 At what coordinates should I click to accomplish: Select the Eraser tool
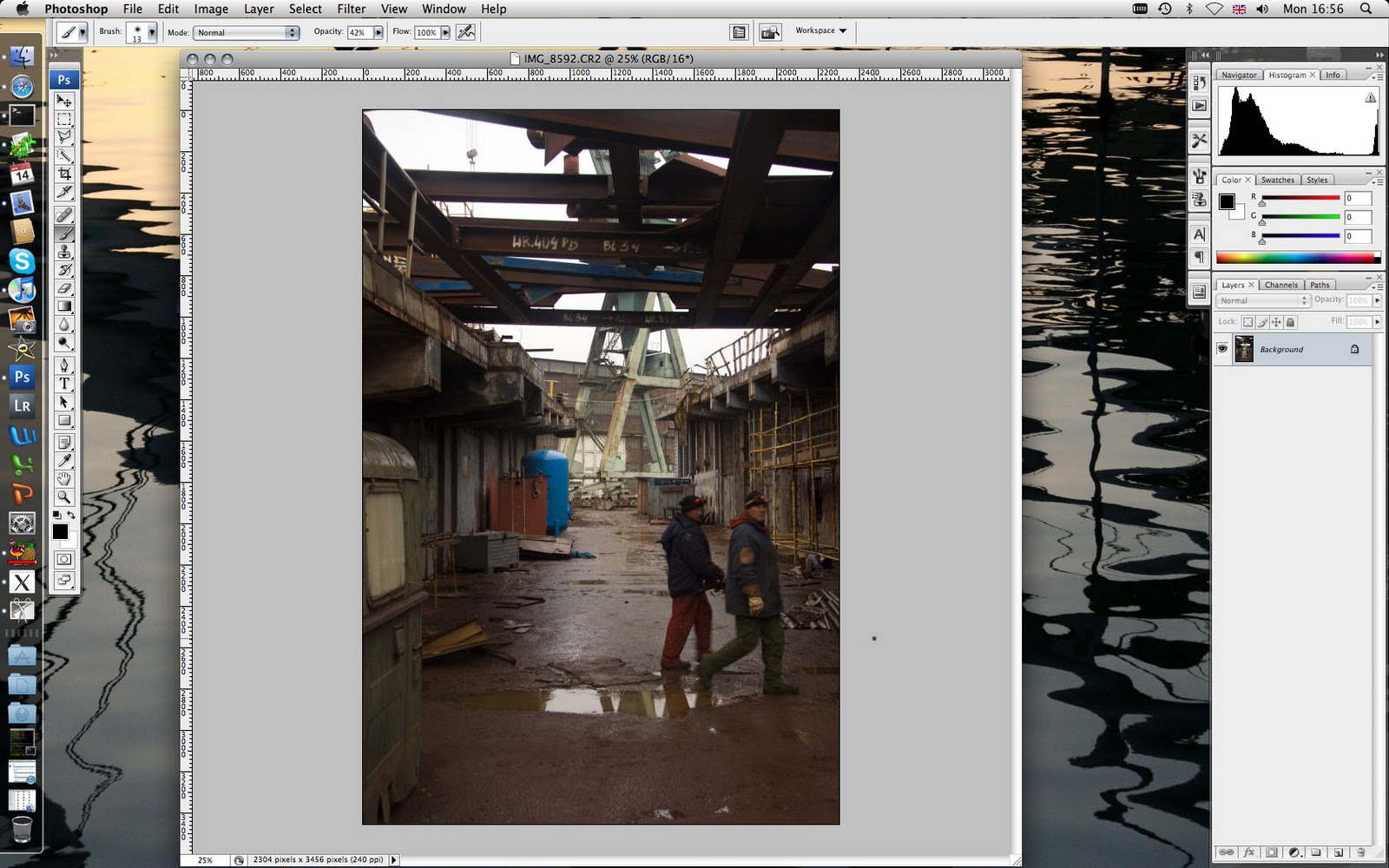[64, 288]
